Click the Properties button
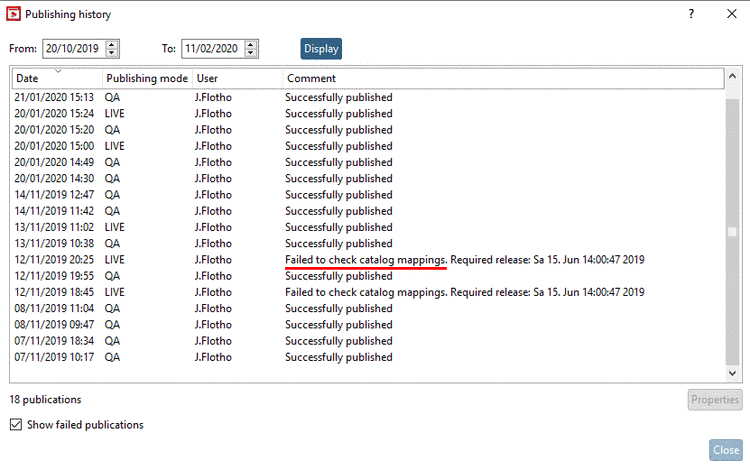This screenshot has width=750, height=470. click(715, 400)
